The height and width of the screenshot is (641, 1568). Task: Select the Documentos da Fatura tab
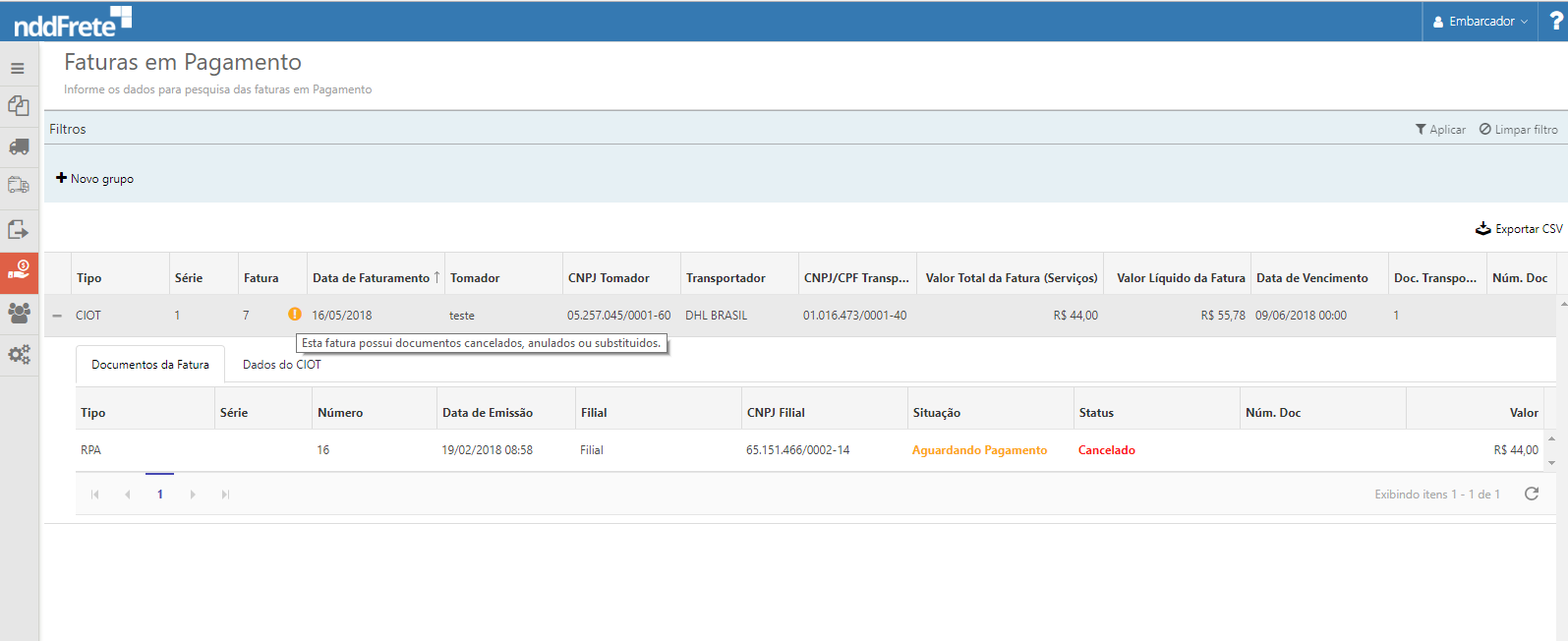(150, 365)
